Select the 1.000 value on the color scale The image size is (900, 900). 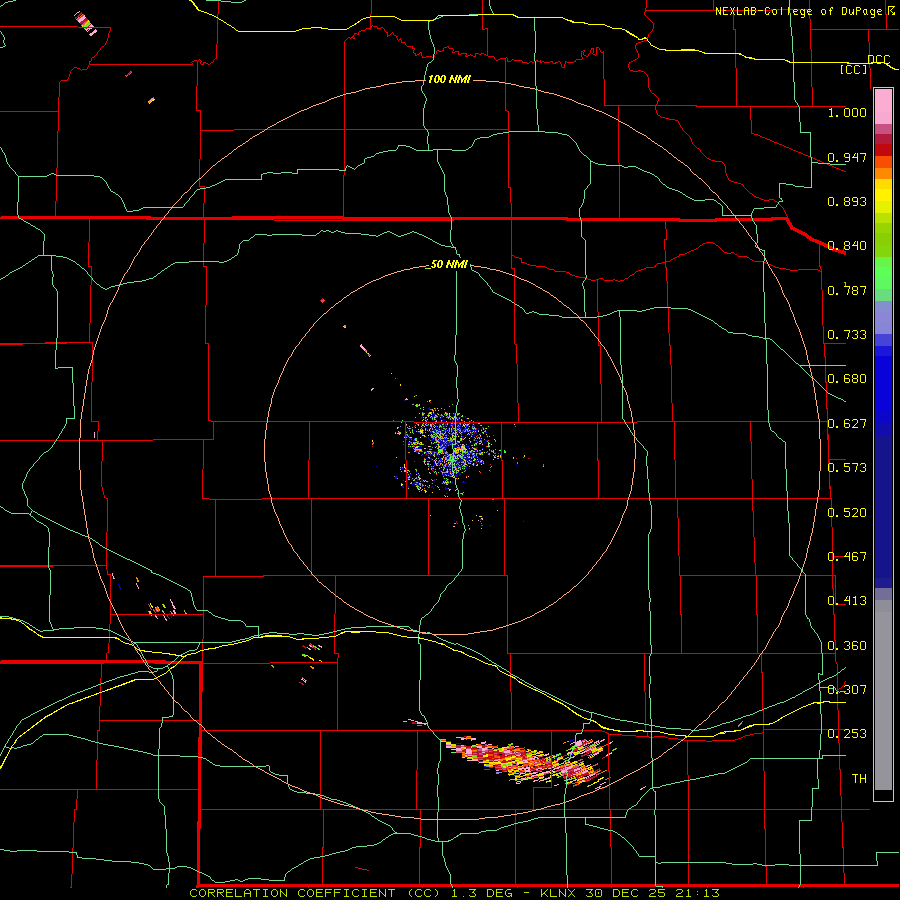point(847,112)
